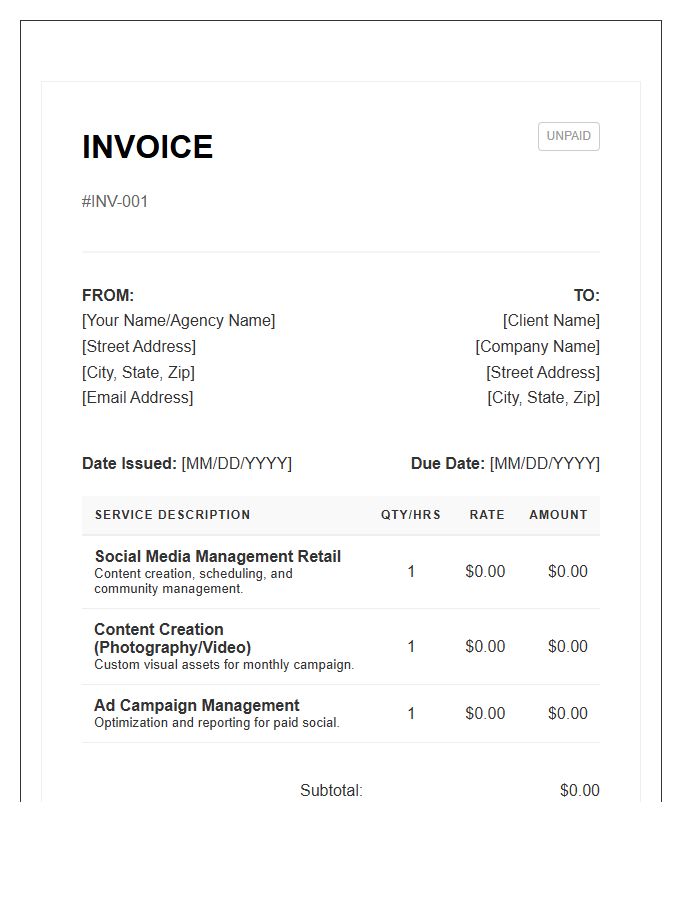The image size is (700, 900).
Task: Click the client [City, State, Zip] placeholder
Action: click(x=543, y=397)
